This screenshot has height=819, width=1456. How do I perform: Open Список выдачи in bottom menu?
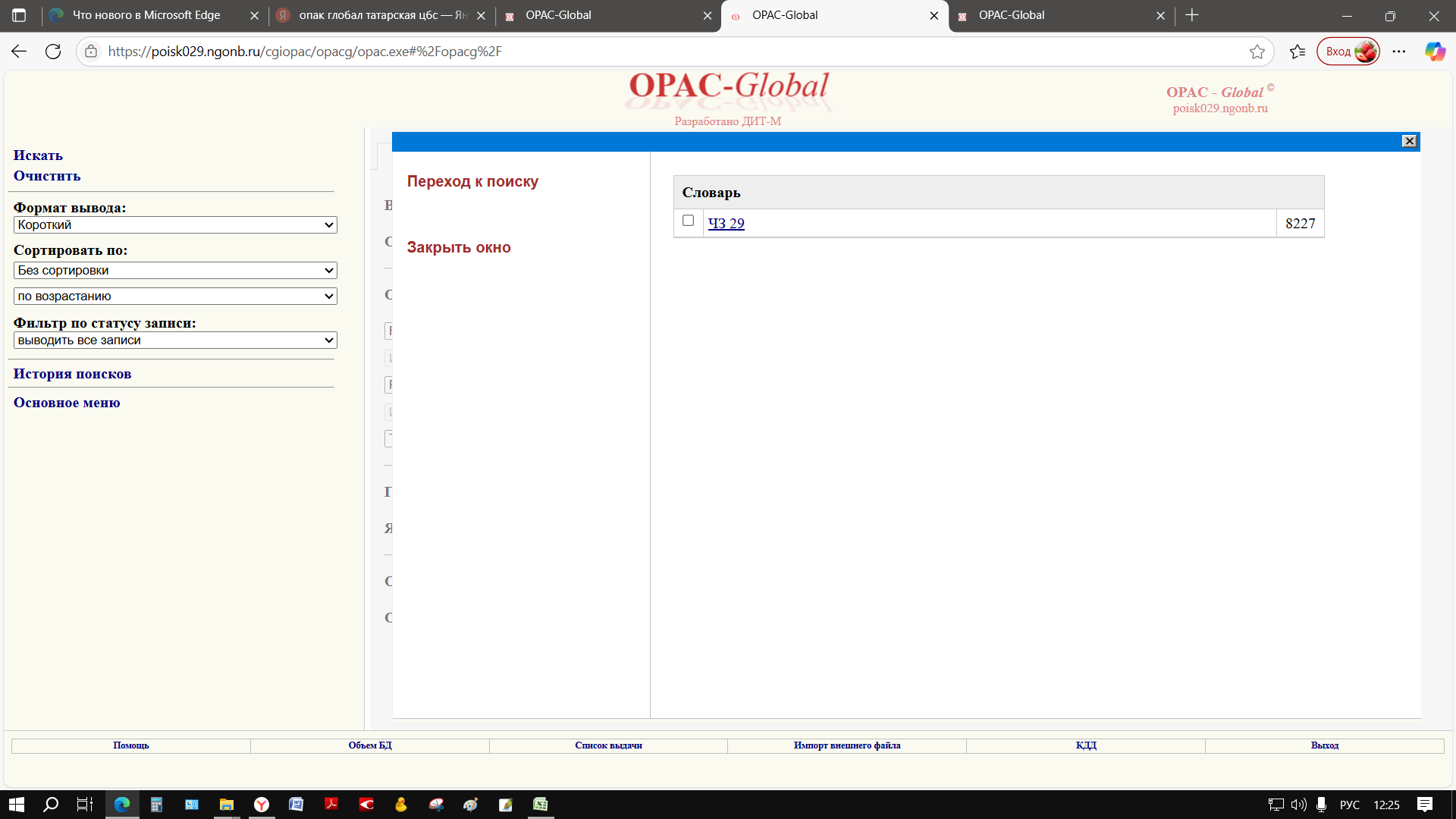click(x=608, y=745)
